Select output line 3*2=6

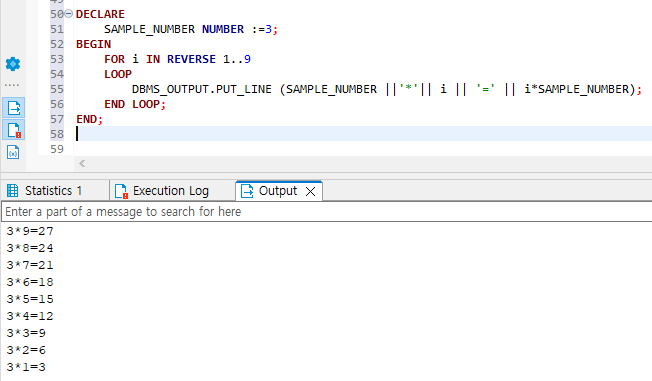click(x=26, y=350)
